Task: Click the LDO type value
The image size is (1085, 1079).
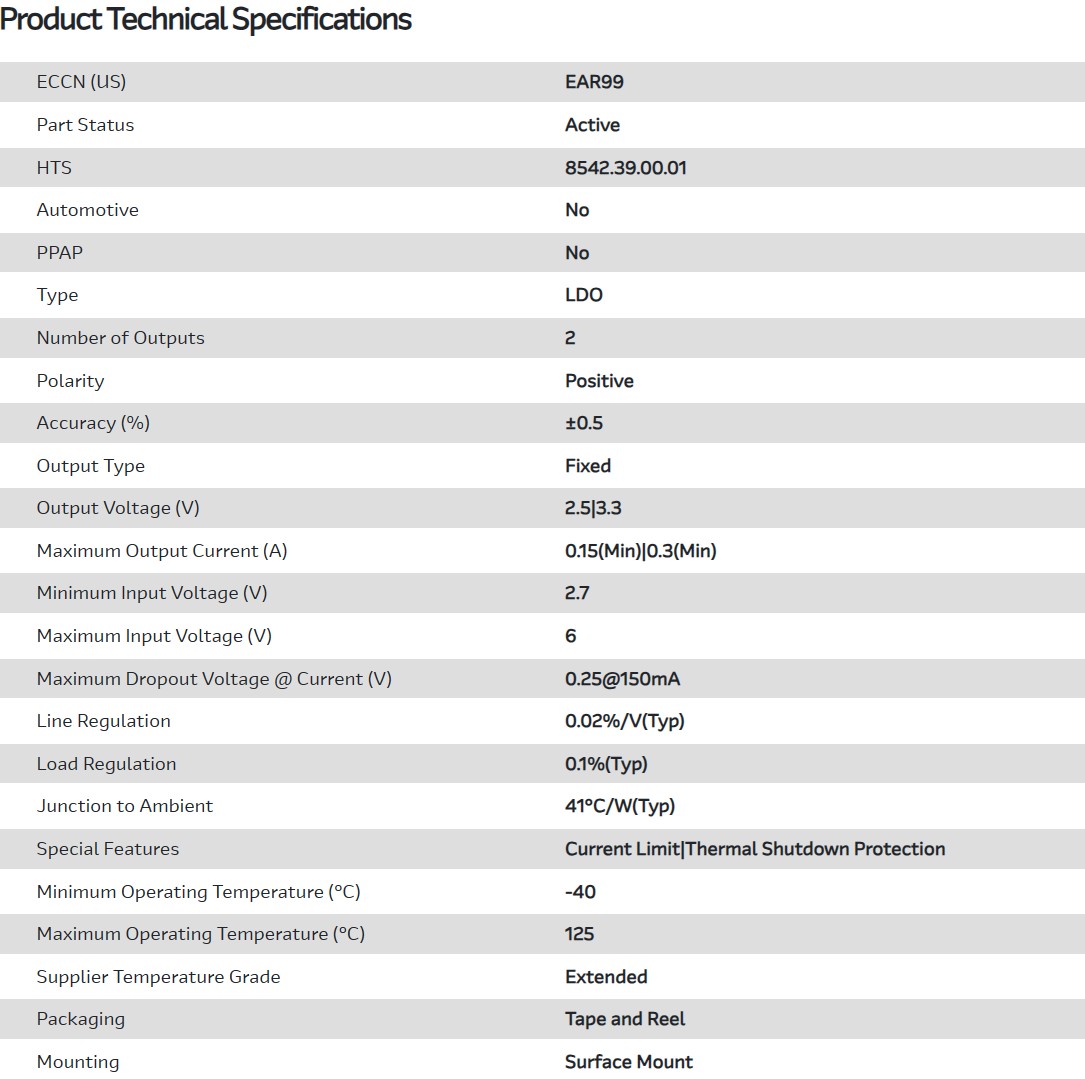Action: point(584,295)
